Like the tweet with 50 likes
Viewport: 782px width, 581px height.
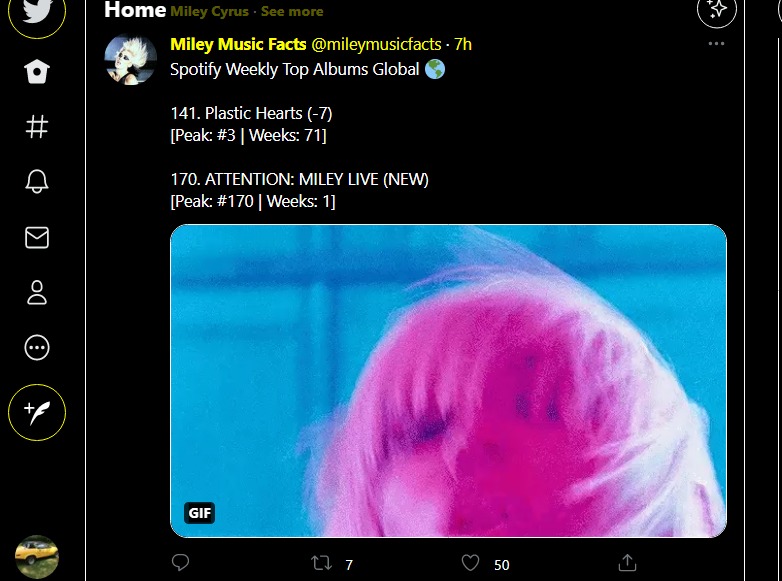pyautogui.click(x=470, y=563)
